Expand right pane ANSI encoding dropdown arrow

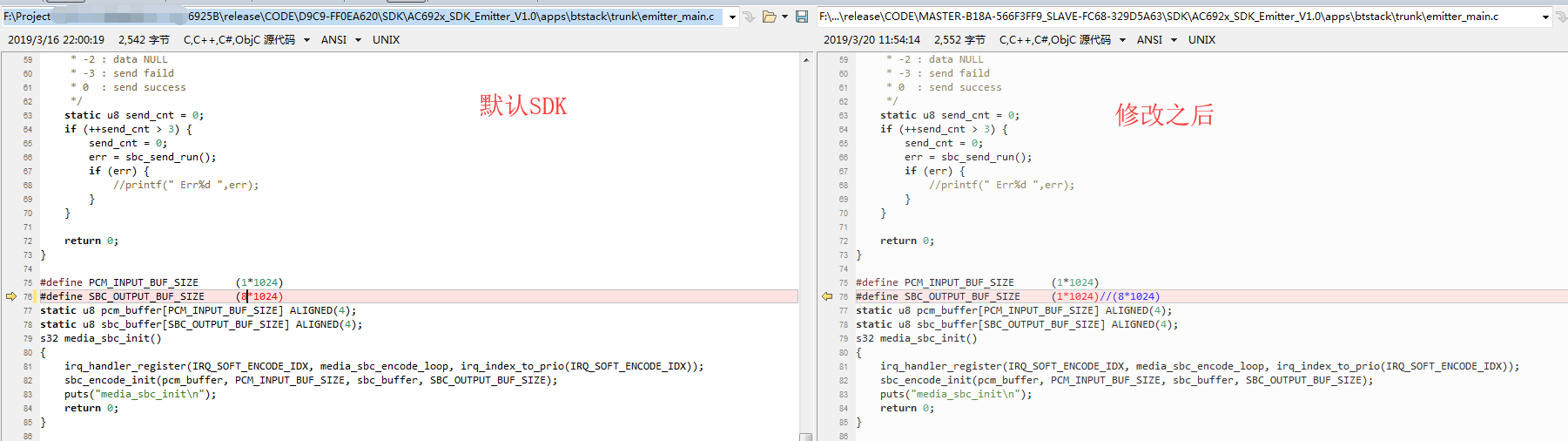coord(1174,40)
